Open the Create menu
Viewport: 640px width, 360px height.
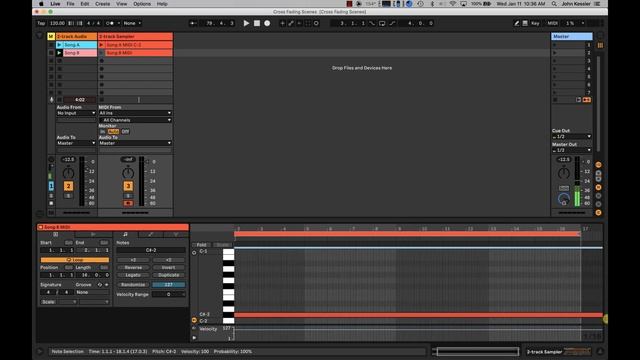click(x=102, y=4)
